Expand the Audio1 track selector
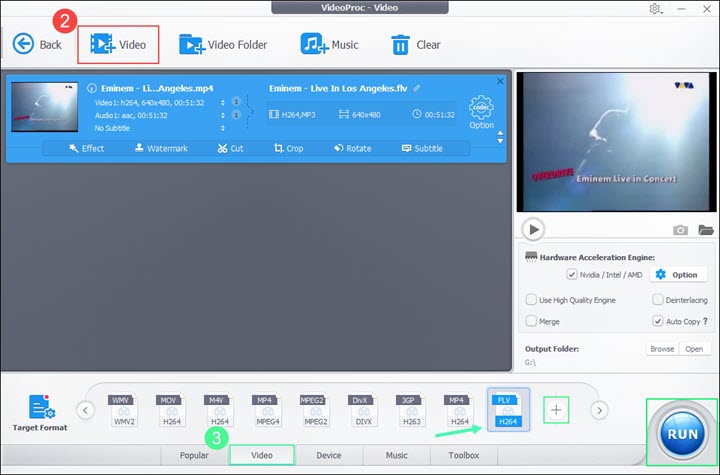Image resolution: width=720 pixels, height=475 pixels. coord(223,115)
